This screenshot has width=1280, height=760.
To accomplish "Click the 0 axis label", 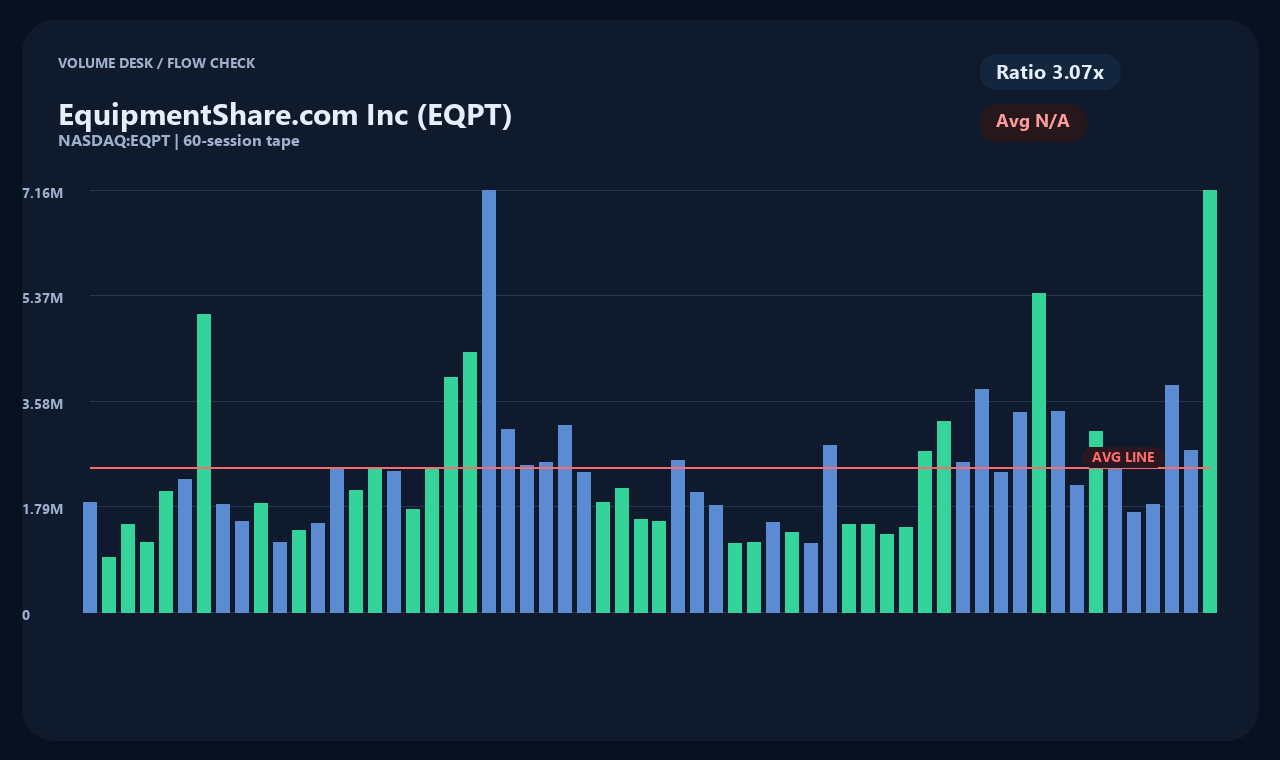I will [x=26, y=615].
